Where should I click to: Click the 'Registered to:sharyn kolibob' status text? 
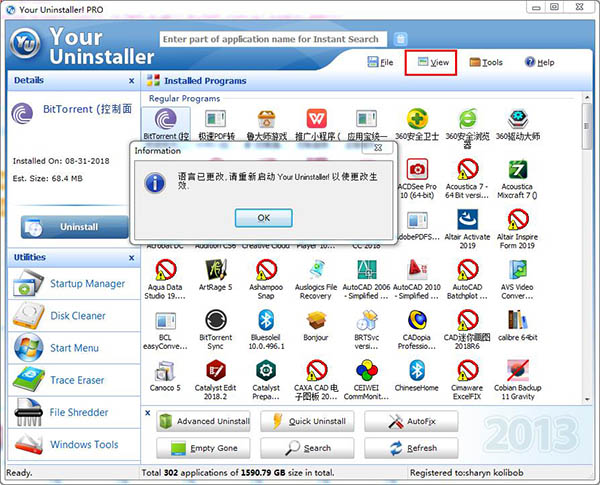(x=466, y=473)
